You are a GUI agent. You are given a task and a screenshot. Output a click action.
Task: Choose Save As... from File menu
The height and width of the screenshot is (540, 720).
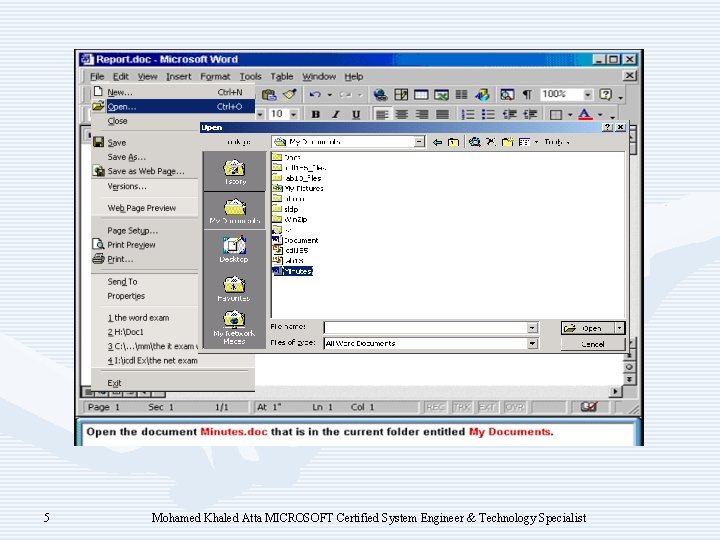click(126, 157)
